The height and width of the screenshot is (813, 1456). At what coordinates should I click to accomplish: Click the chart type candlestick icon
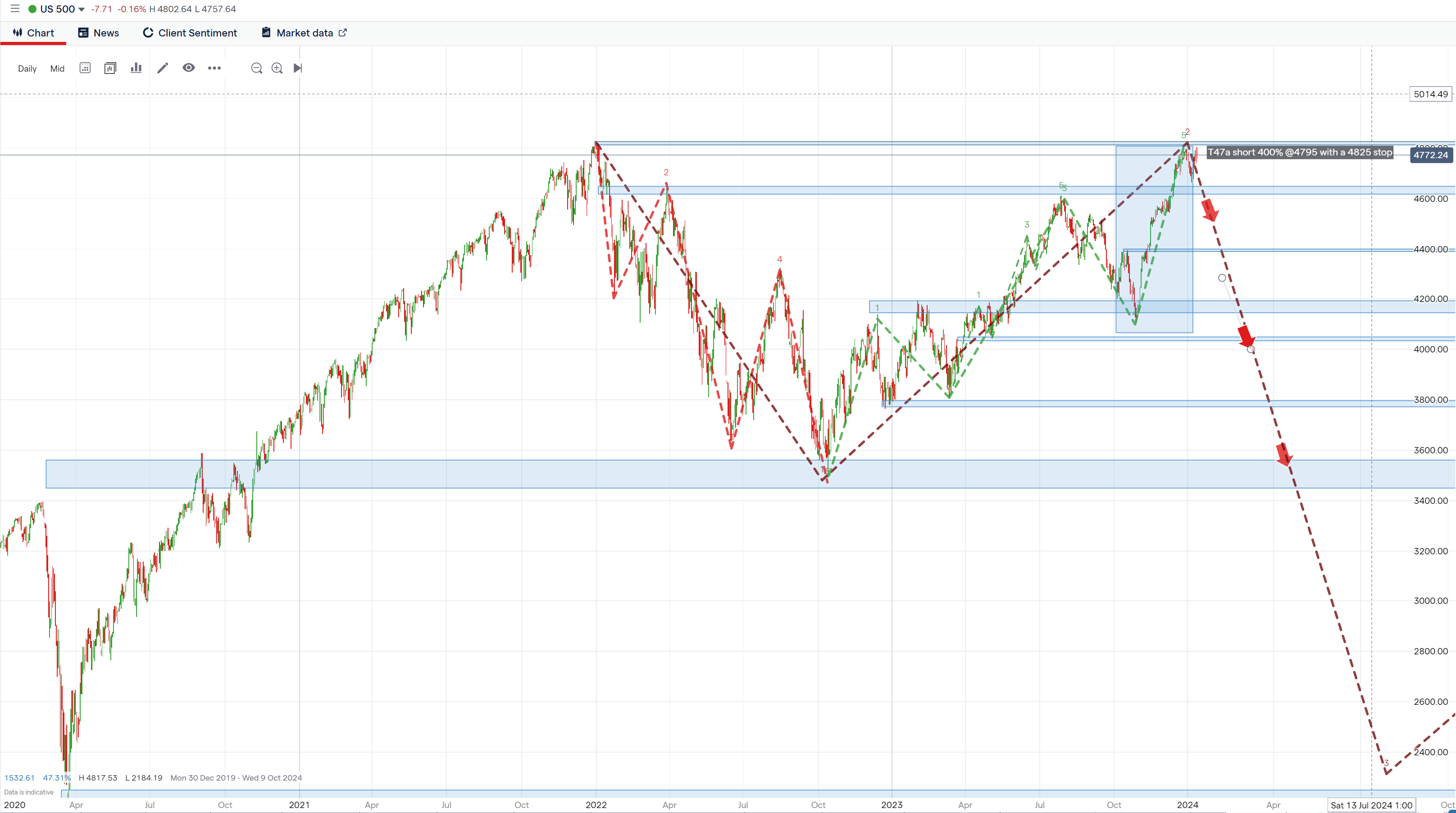coord(110,68)
